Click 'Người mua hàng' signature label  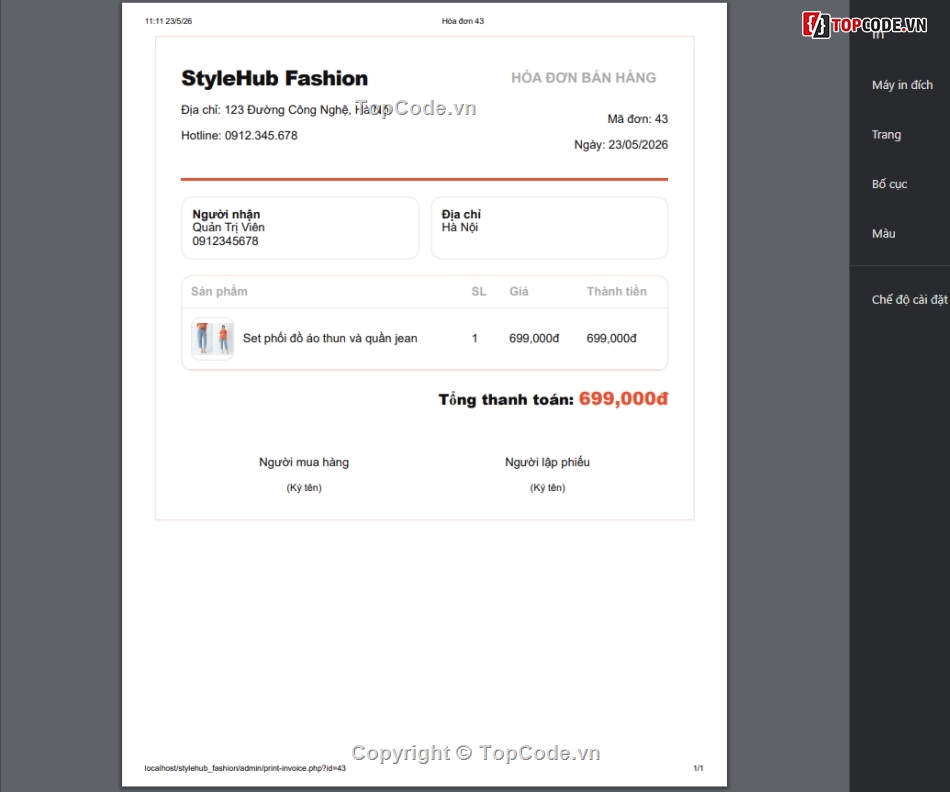coord(304,462)
